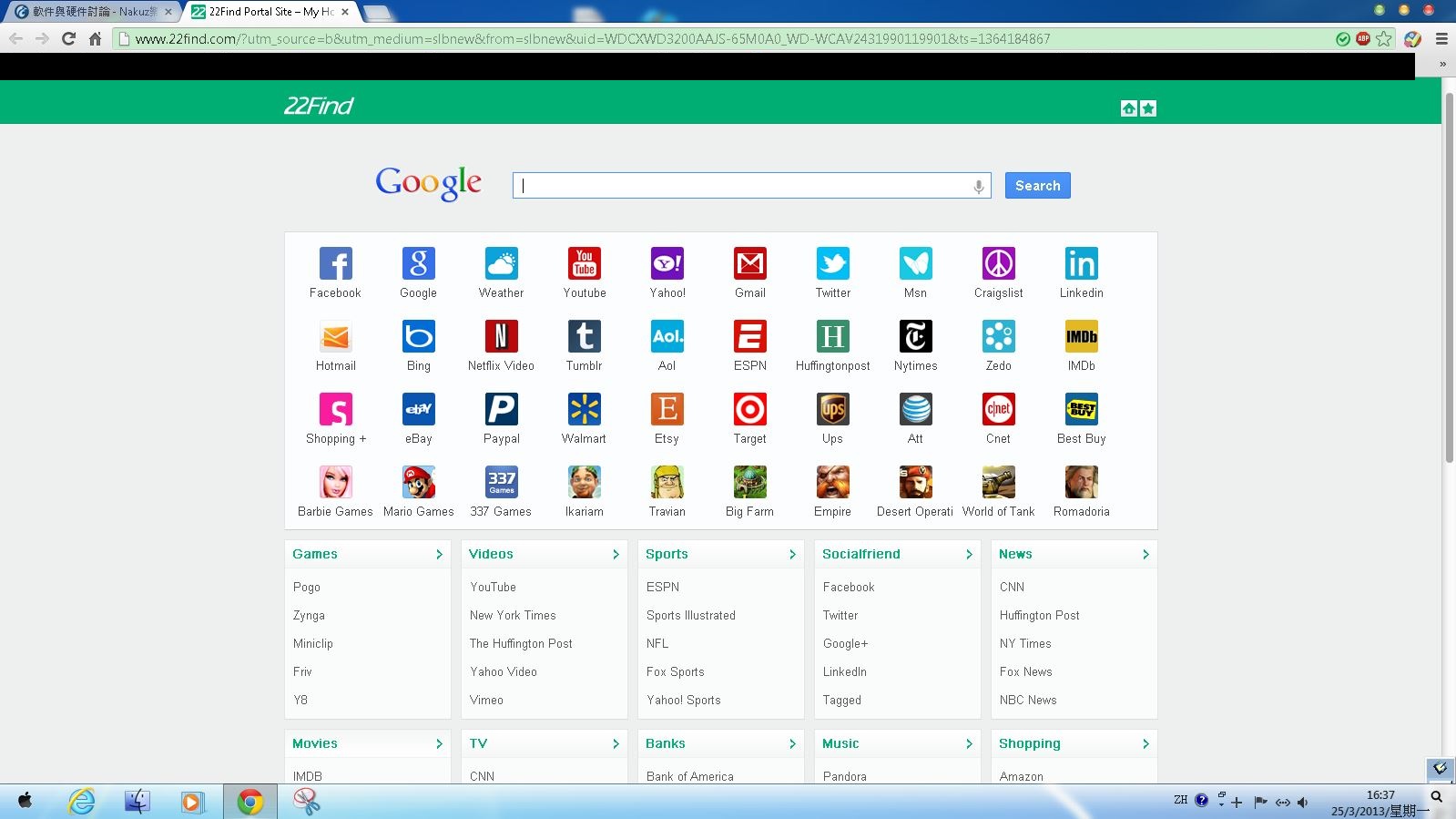Open the eBay shortcut icon
This screenshot has height=819, width=1456.
click(x=419, y=410)
